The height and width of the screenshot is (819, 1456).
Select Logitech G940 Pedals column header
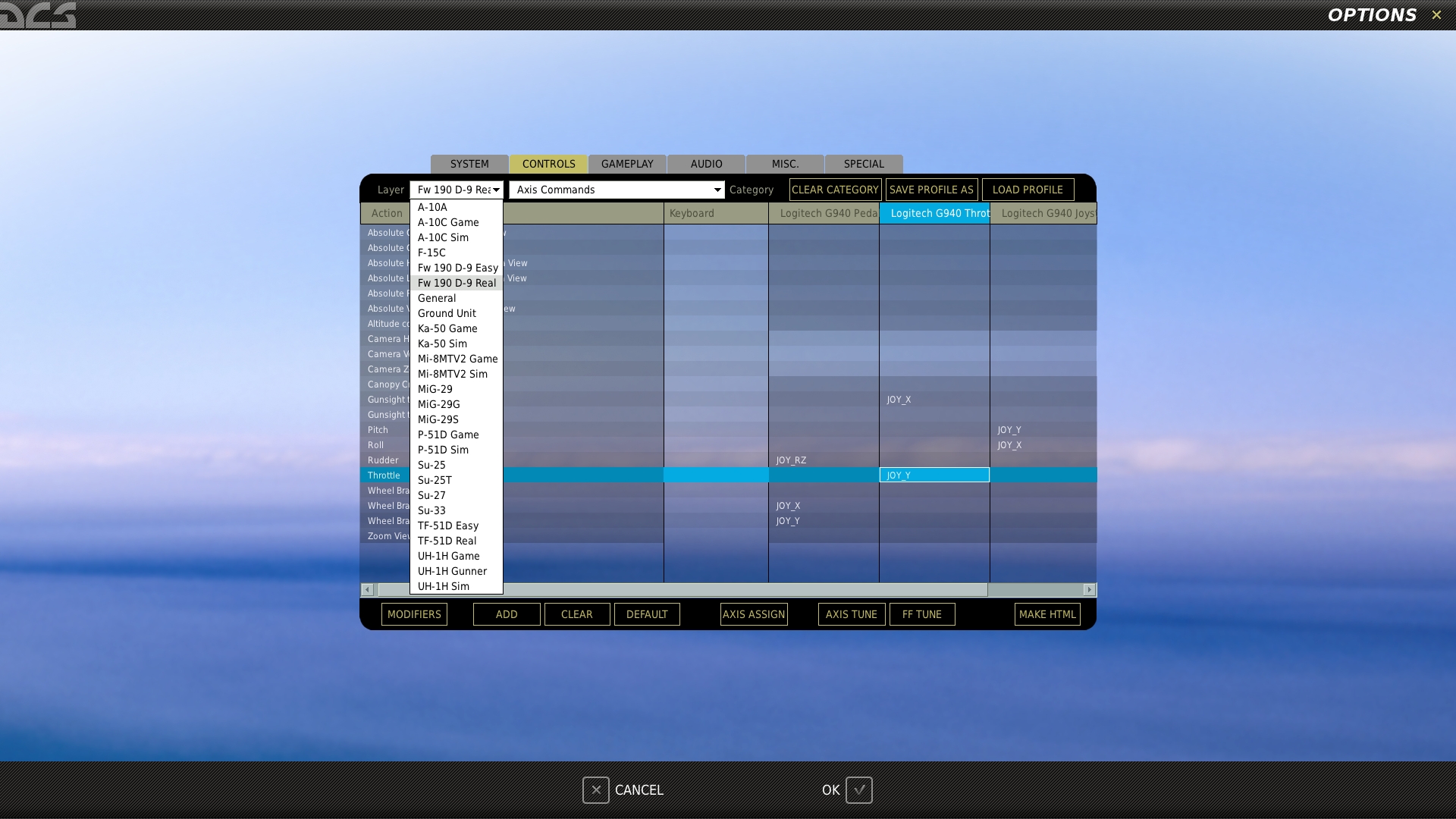[x=824, y=213]
